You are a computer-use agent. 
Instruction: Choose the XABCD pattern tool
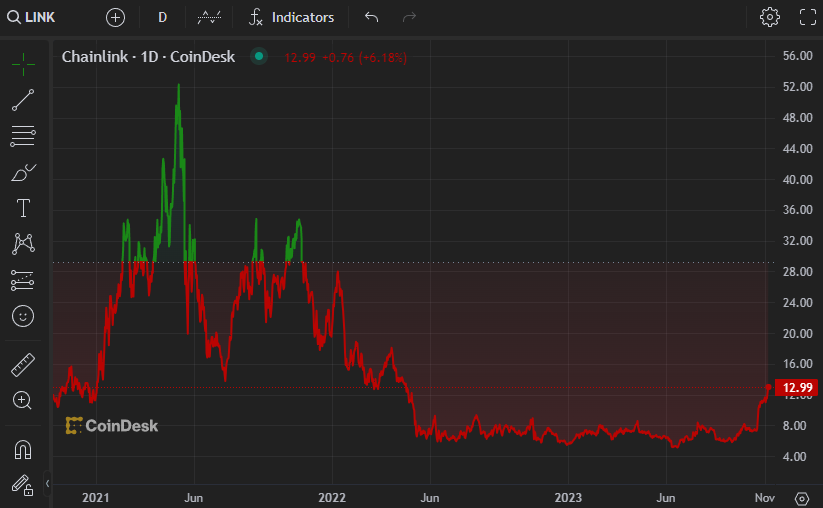pyautogui.click(x=23, y=243)
